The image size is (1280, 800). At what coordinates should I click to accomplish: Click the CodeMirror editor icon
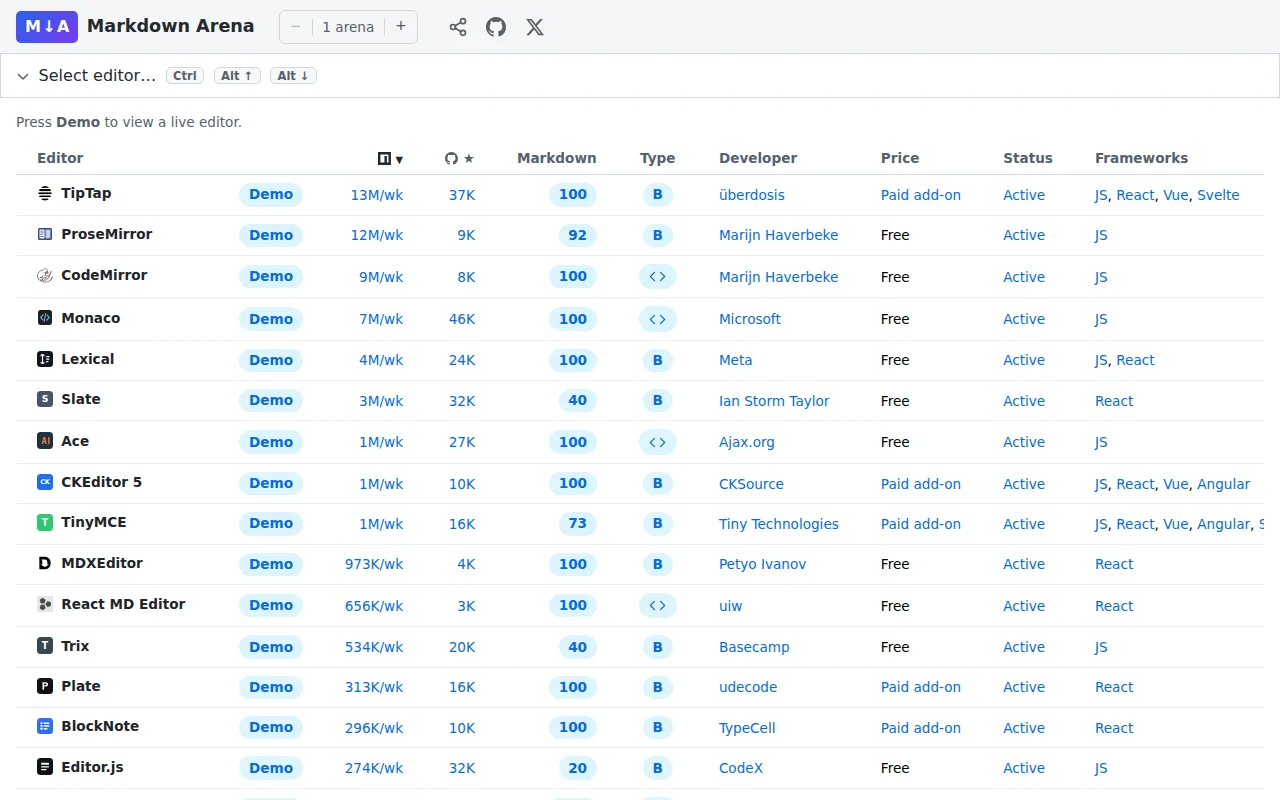point(44,275)
